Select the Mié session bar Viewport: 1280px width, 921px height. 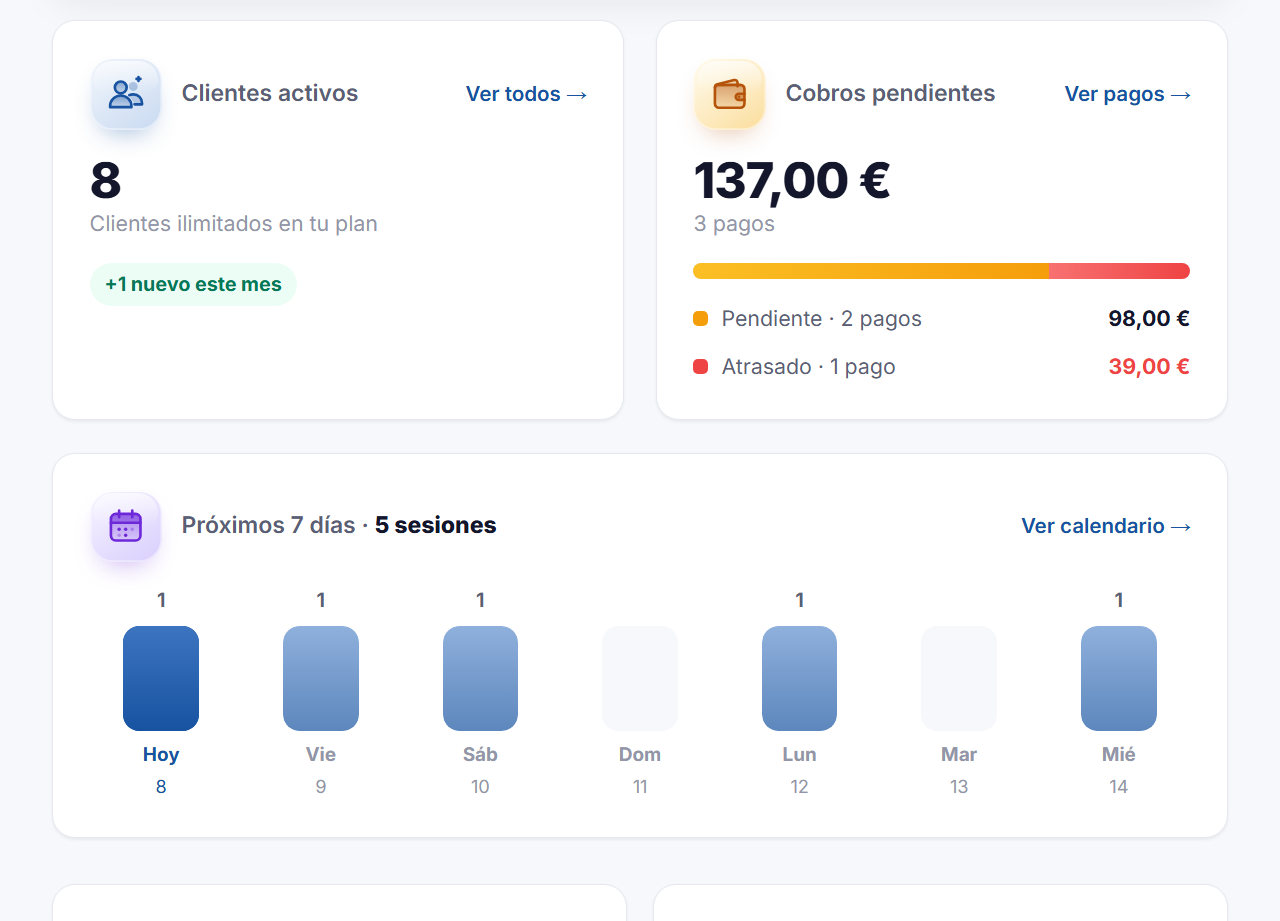(1119, 678)
